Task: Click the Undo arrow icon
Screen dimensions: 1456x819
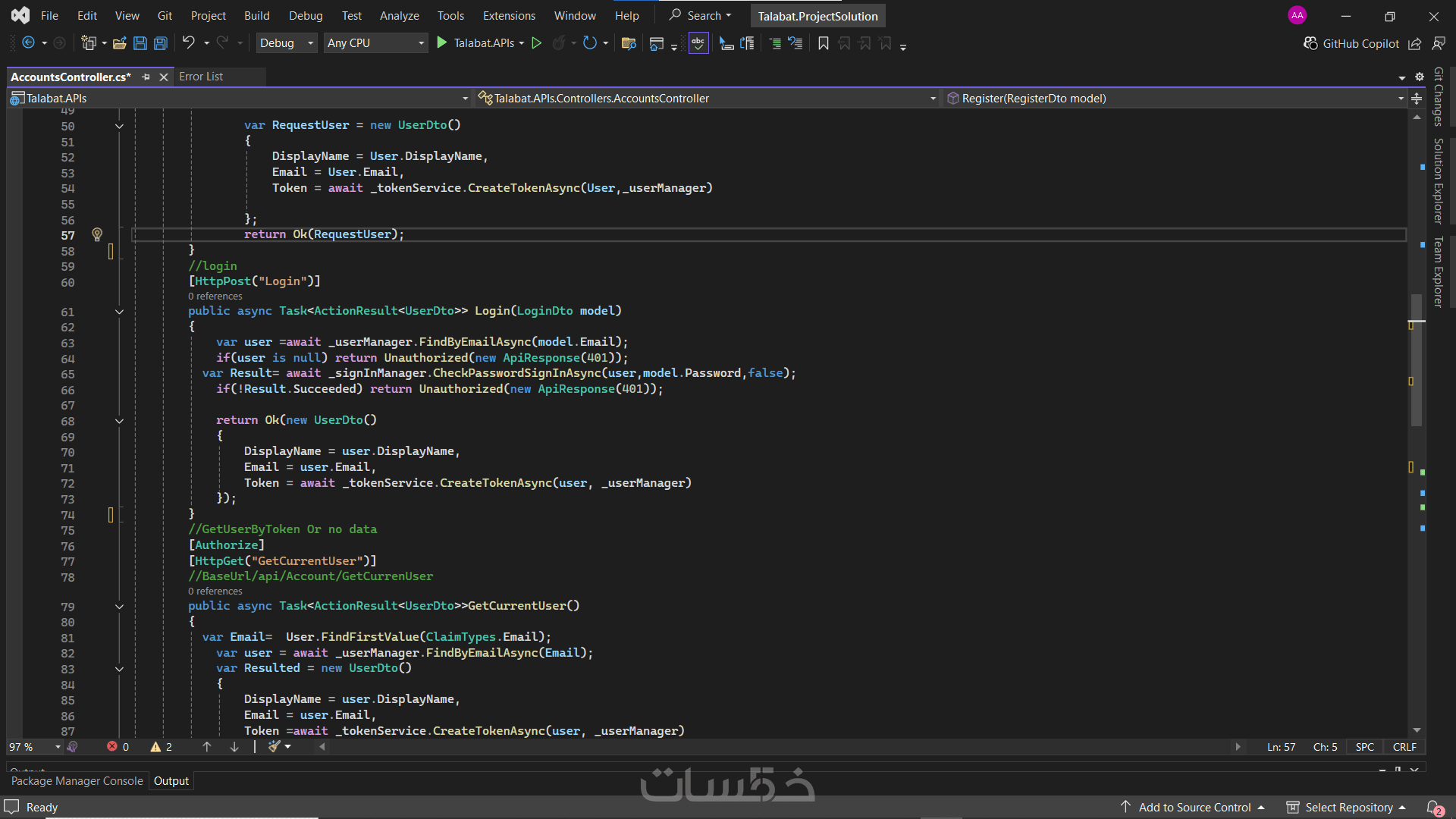Action: tap(188, 43)
